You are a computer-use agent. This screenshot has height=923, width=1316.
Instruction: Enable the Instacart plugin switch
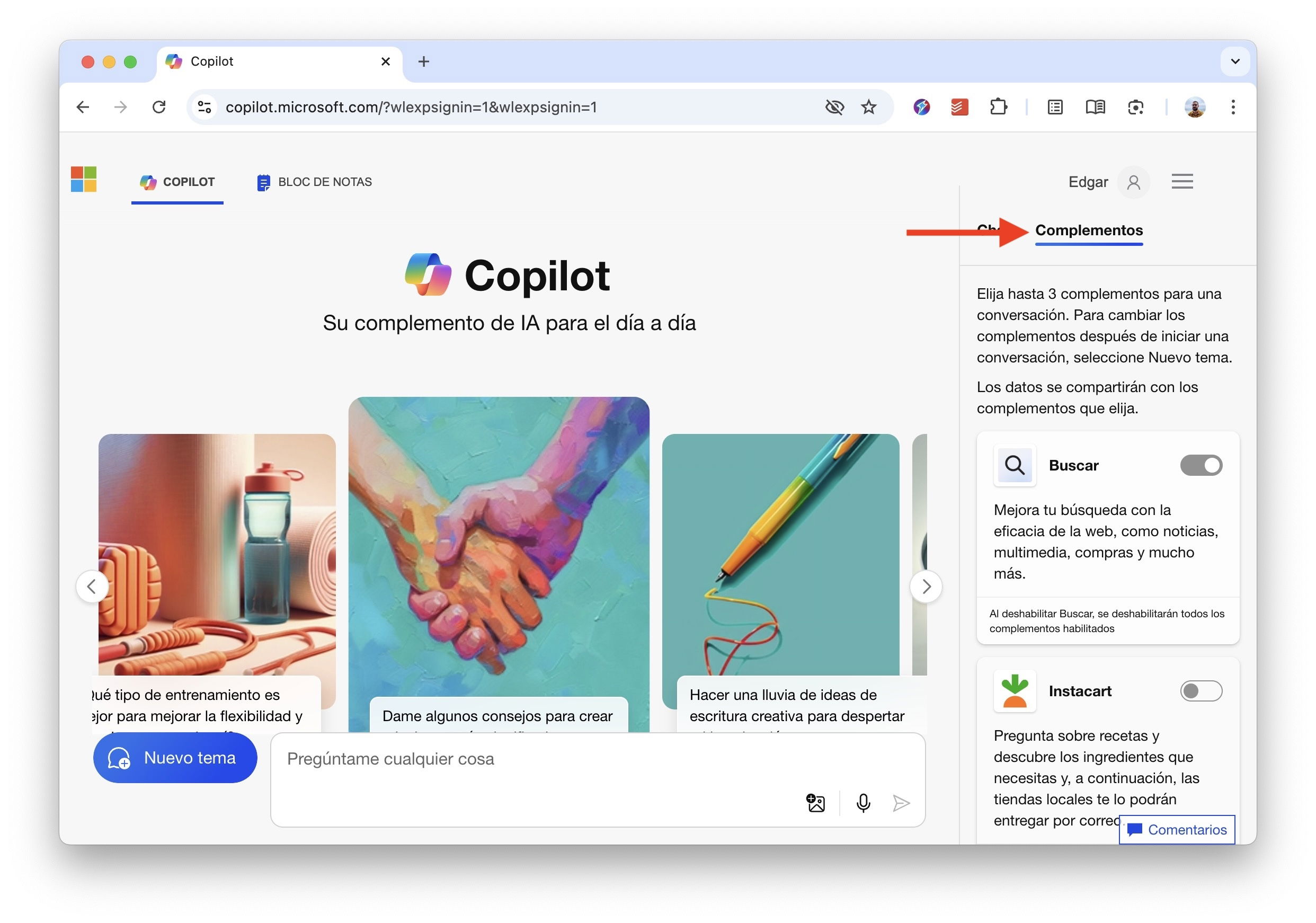(x=1201, y=691)
